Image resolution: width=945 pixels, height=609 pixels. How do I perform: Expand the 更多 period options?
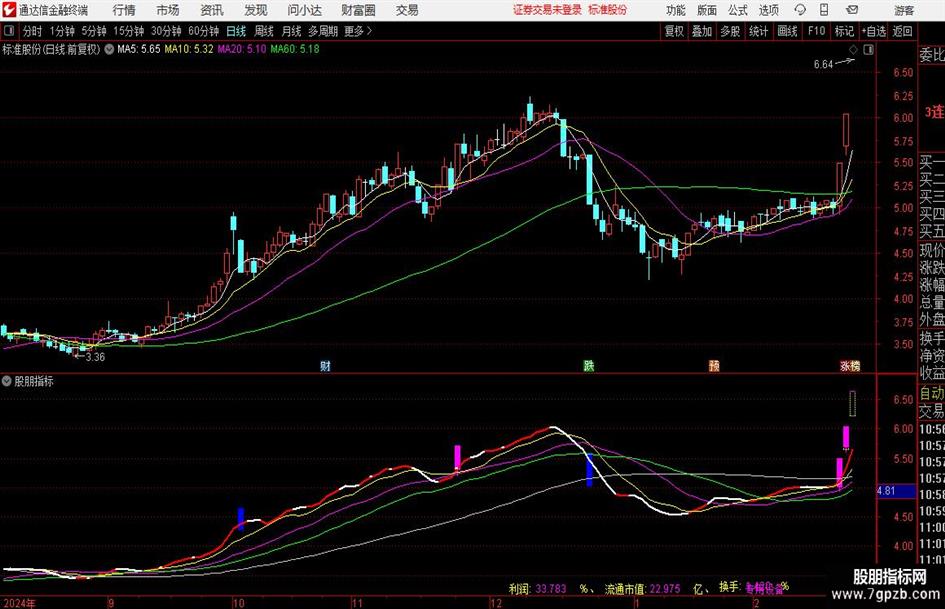click(x=358, y=31)
